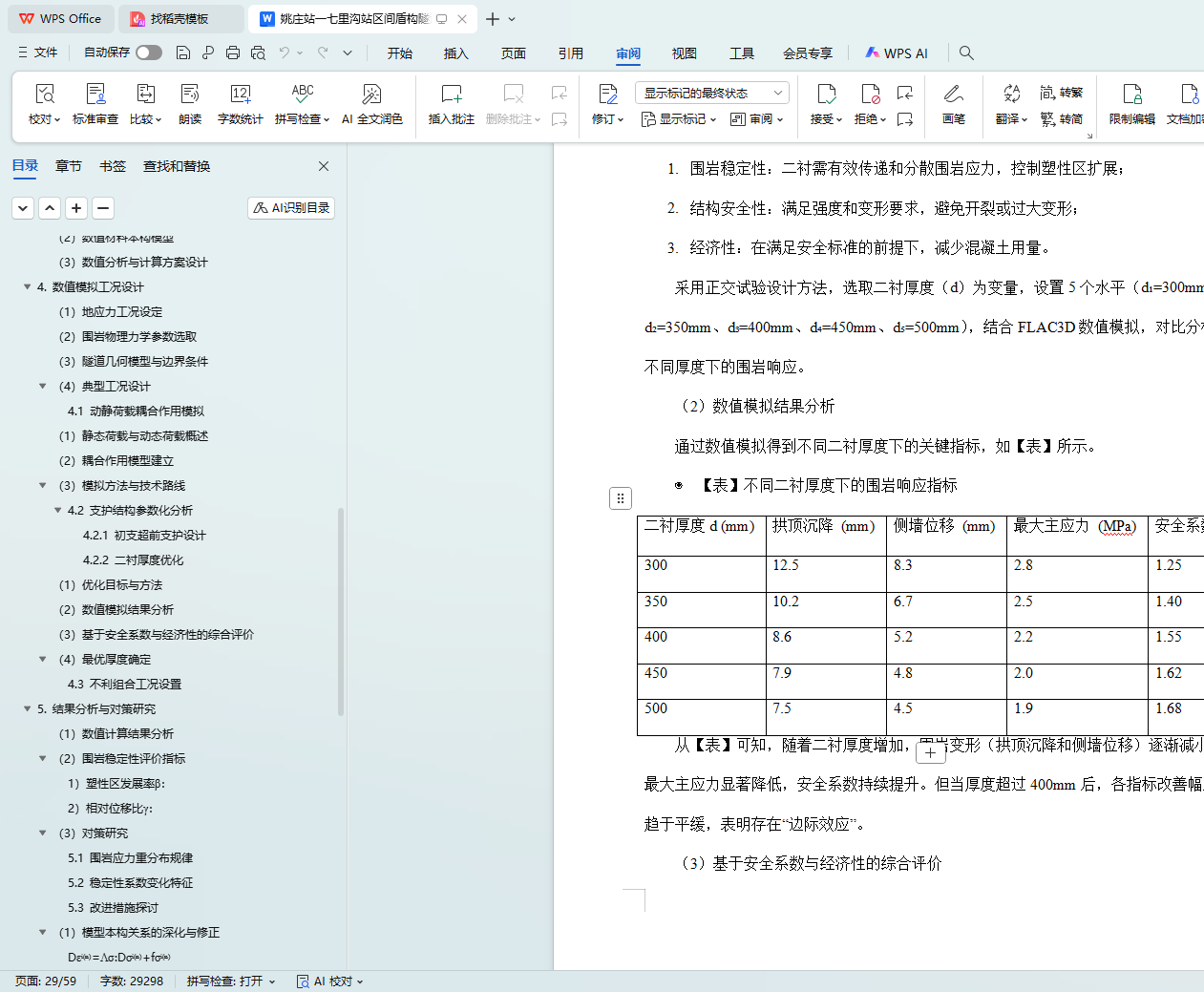Open the 章节 tab in navigation pane

(x=68, y=166)
